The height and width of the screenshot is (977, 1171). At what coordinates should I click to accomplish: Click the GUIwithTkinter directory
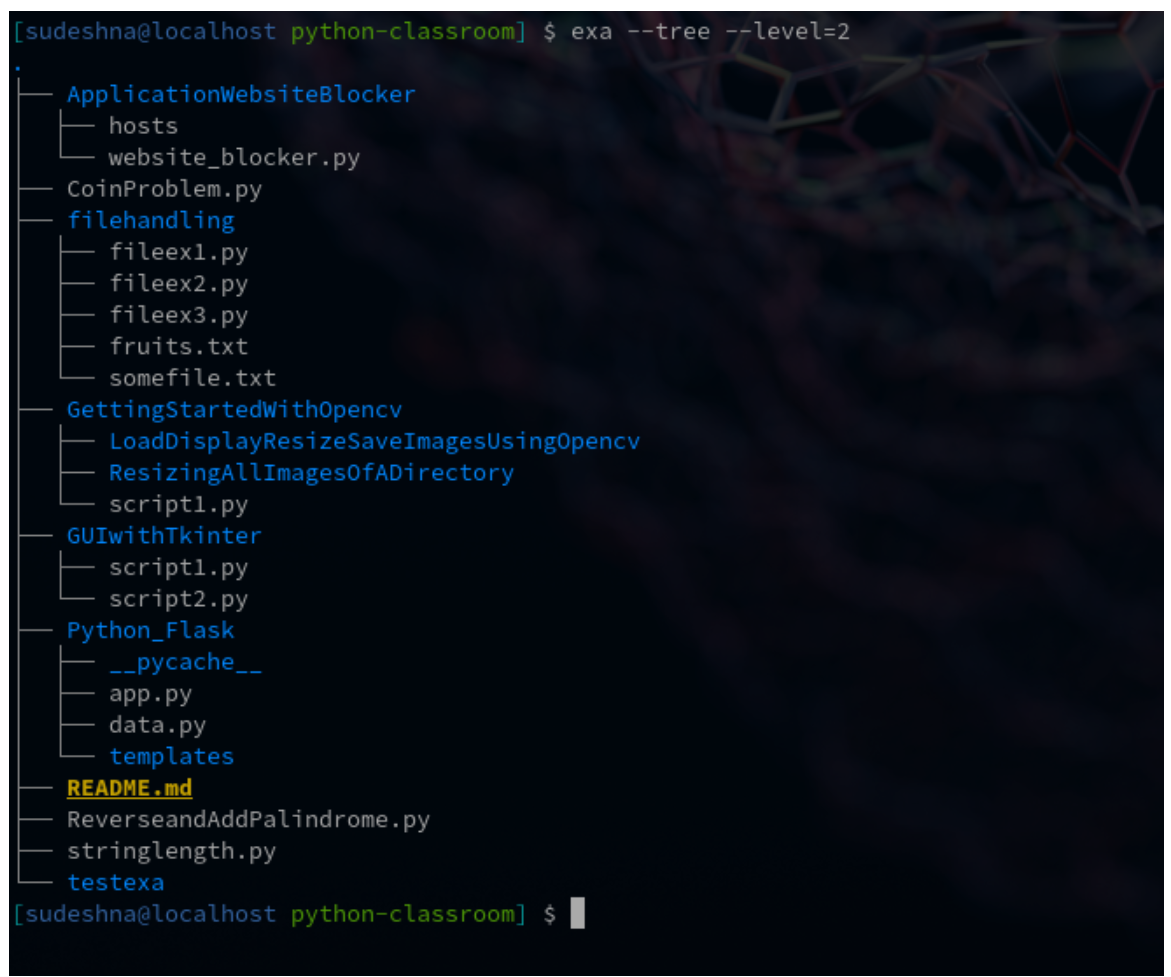pos(164,536)
